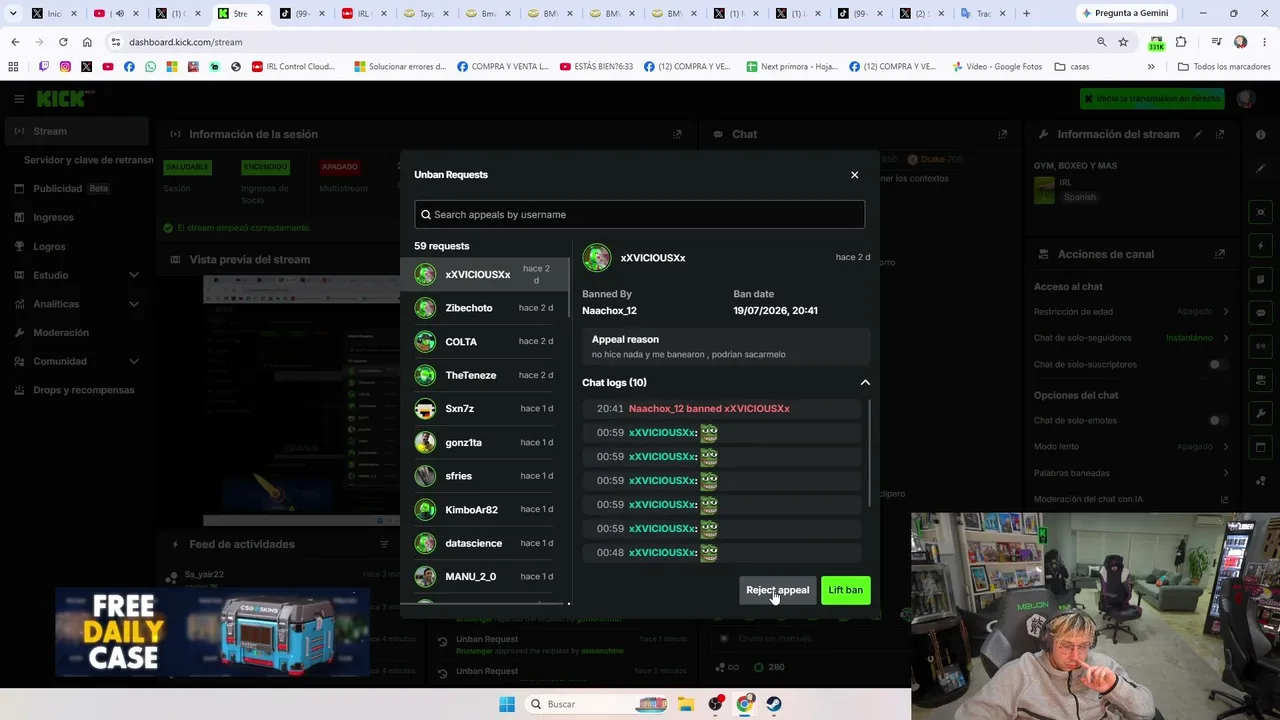Close the Unban Requests dialog
This screenshot has width=1280, height=720.
coord(854,175)
